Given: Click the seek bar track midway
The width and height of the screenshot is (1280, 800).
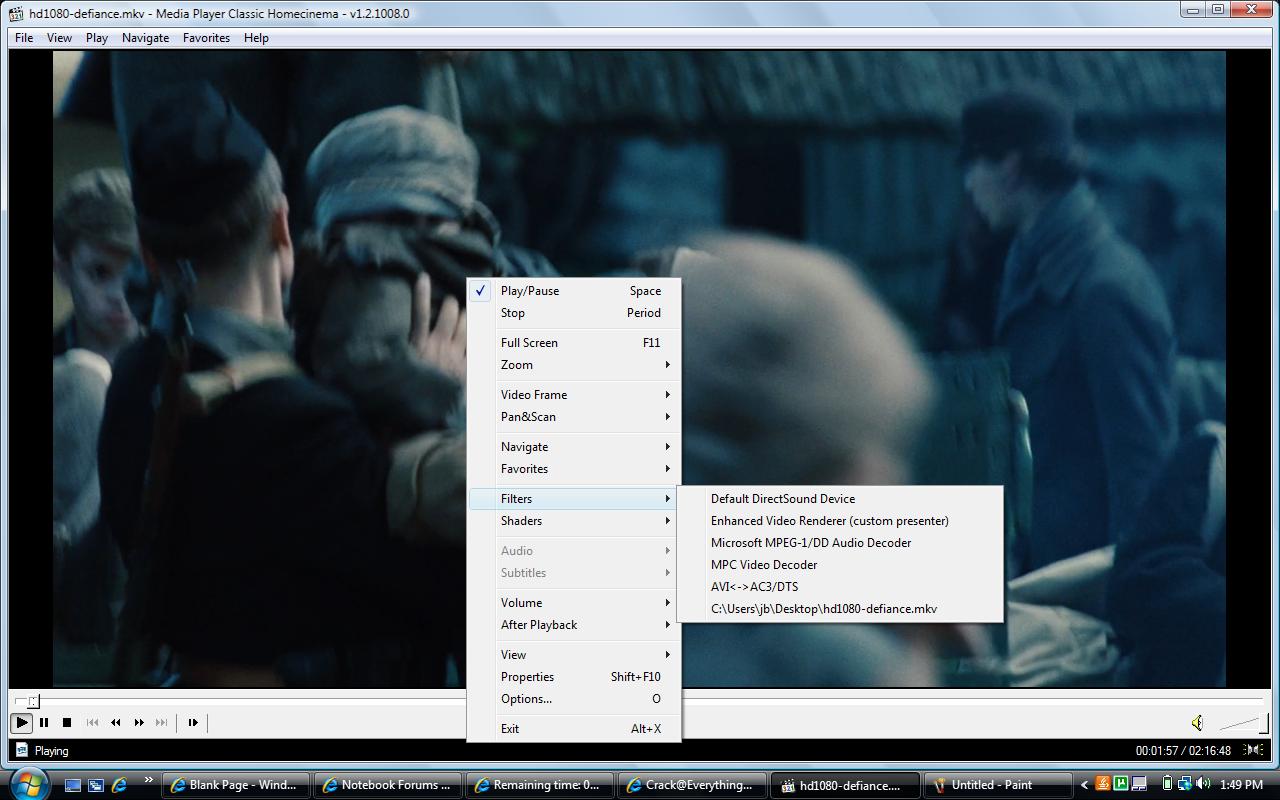Looking at the screenshot, I should pos(640,701).
